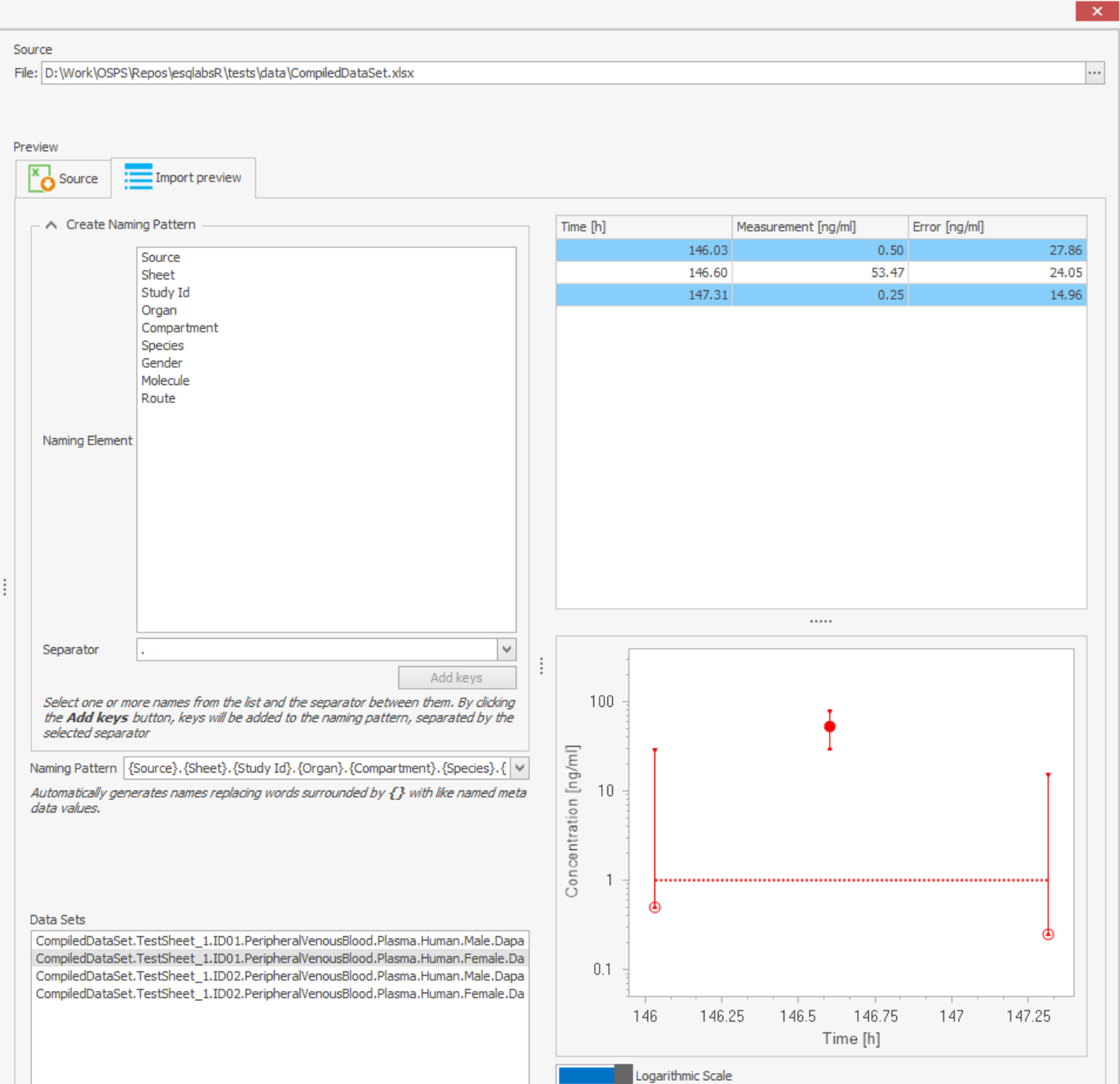
Task: Select the table row with time 146.60
Action: 819,272
